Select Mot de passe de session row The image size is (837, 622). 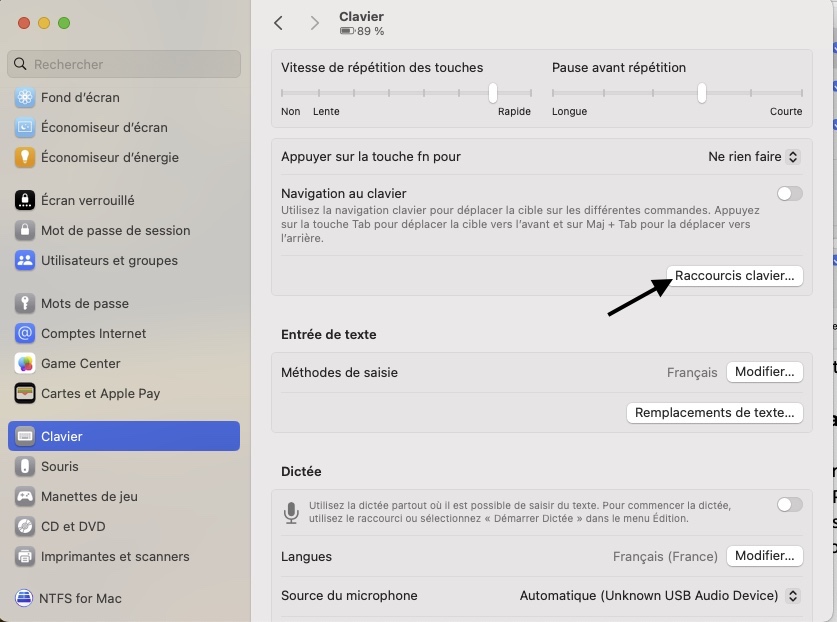124,230
